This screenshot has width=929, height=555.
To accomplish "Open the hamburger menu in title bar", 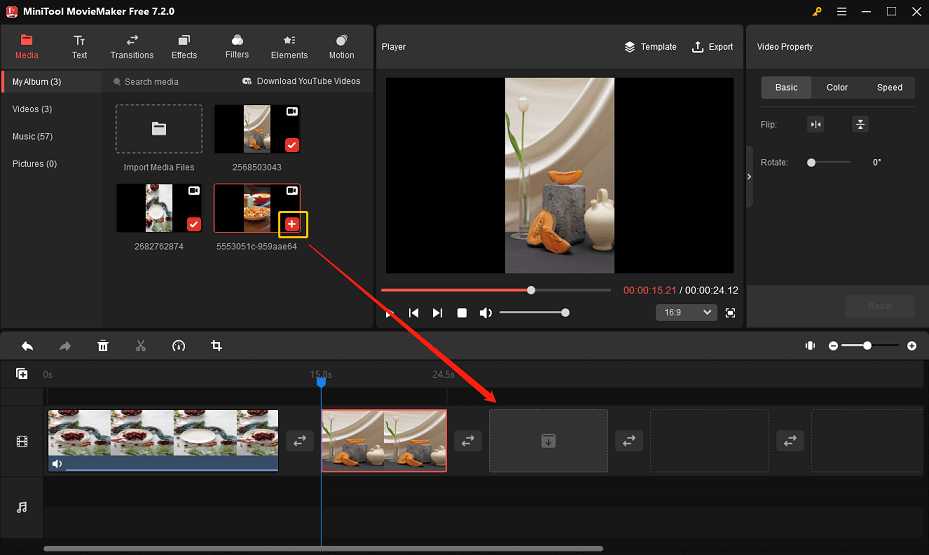I will 841,11.
